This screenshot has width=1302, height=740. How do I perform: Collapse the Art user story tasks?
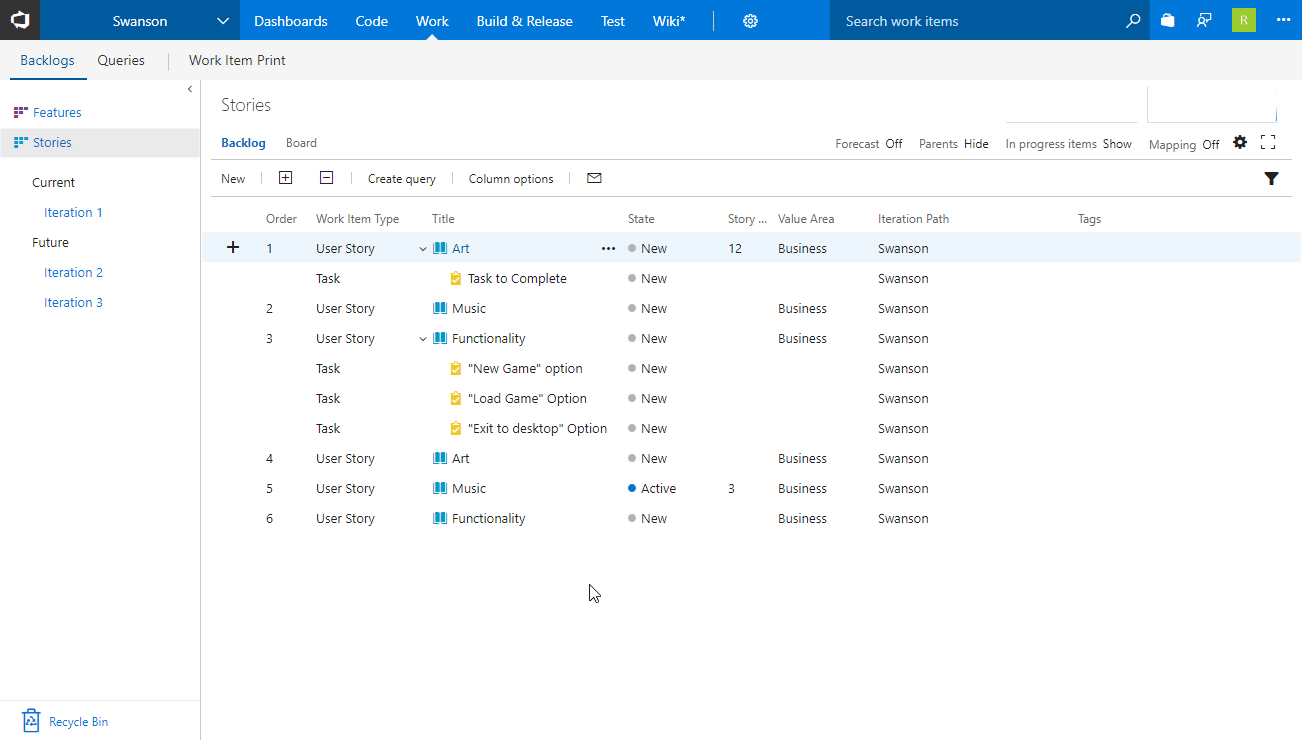[422, 247]
